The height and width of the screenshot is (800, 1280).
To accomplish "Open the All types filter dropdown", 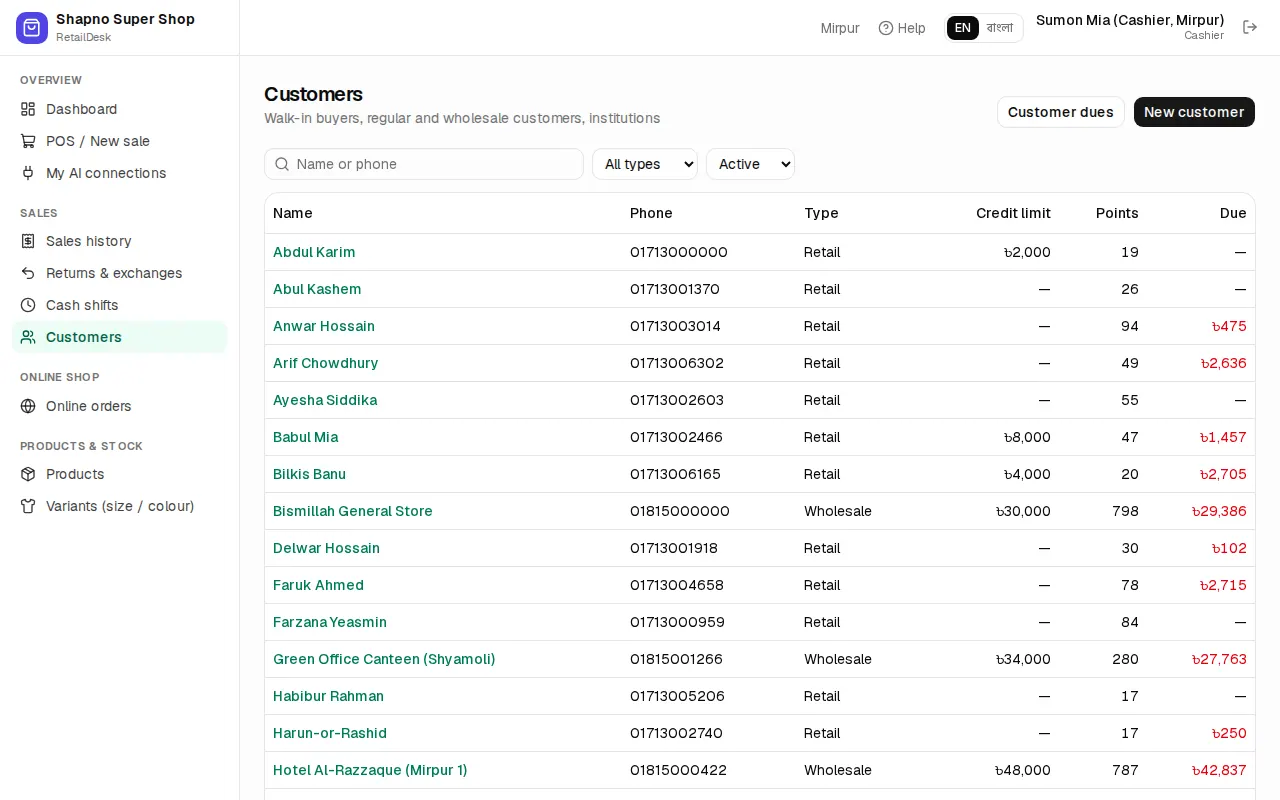I will click(645, 164).
